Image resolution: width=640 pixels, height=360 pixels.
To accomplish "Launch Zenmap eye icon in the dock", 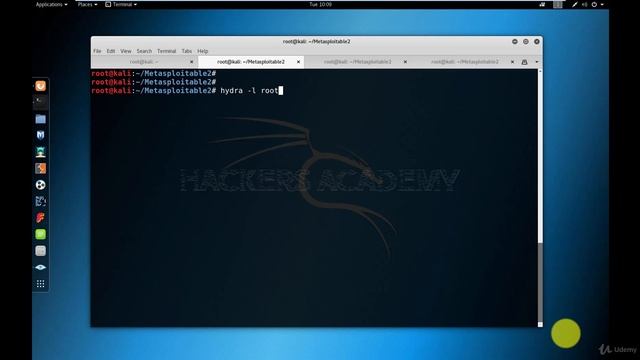I will (40, 267).
